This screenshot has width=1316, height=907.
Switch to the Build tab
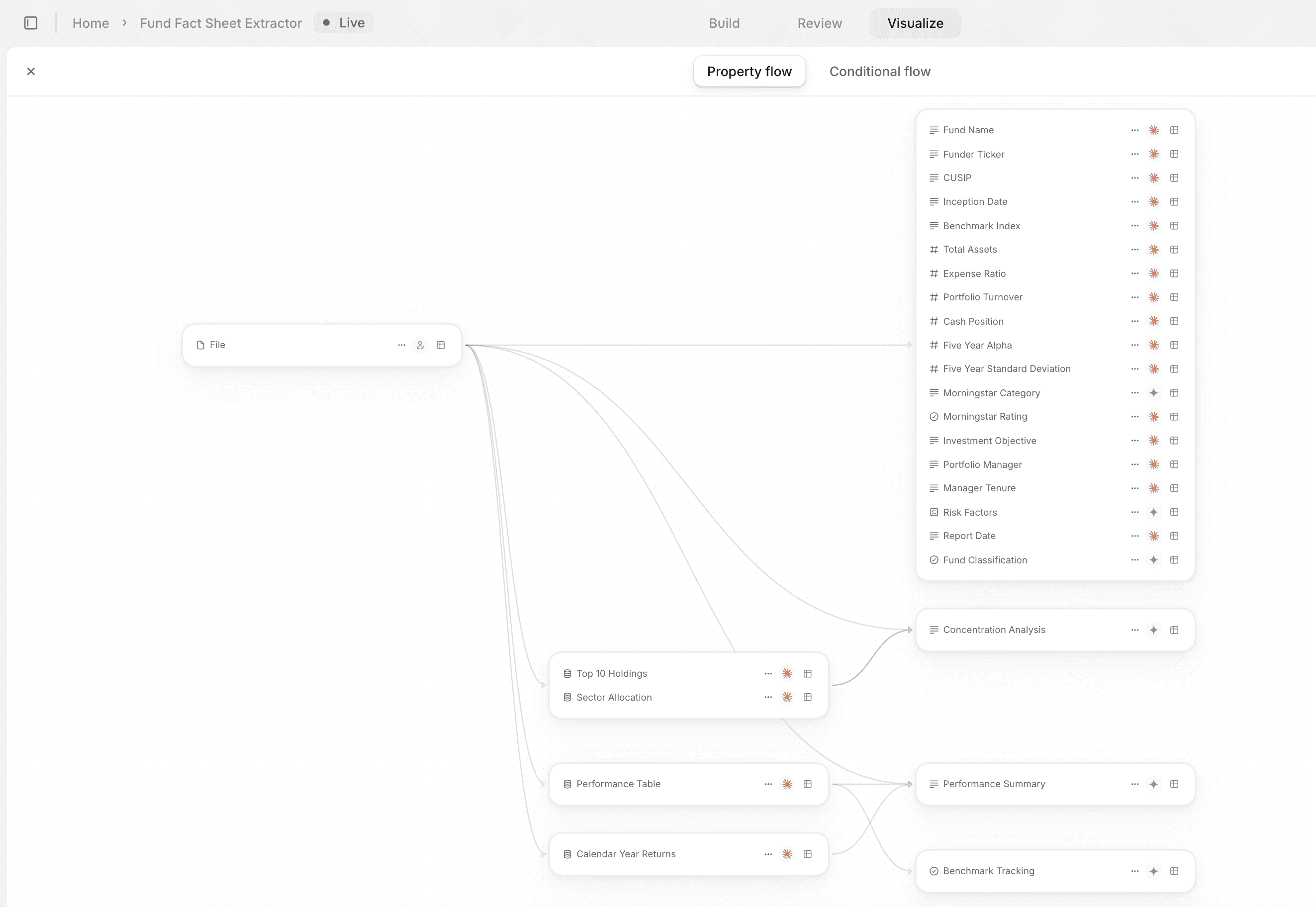(724, 23)
